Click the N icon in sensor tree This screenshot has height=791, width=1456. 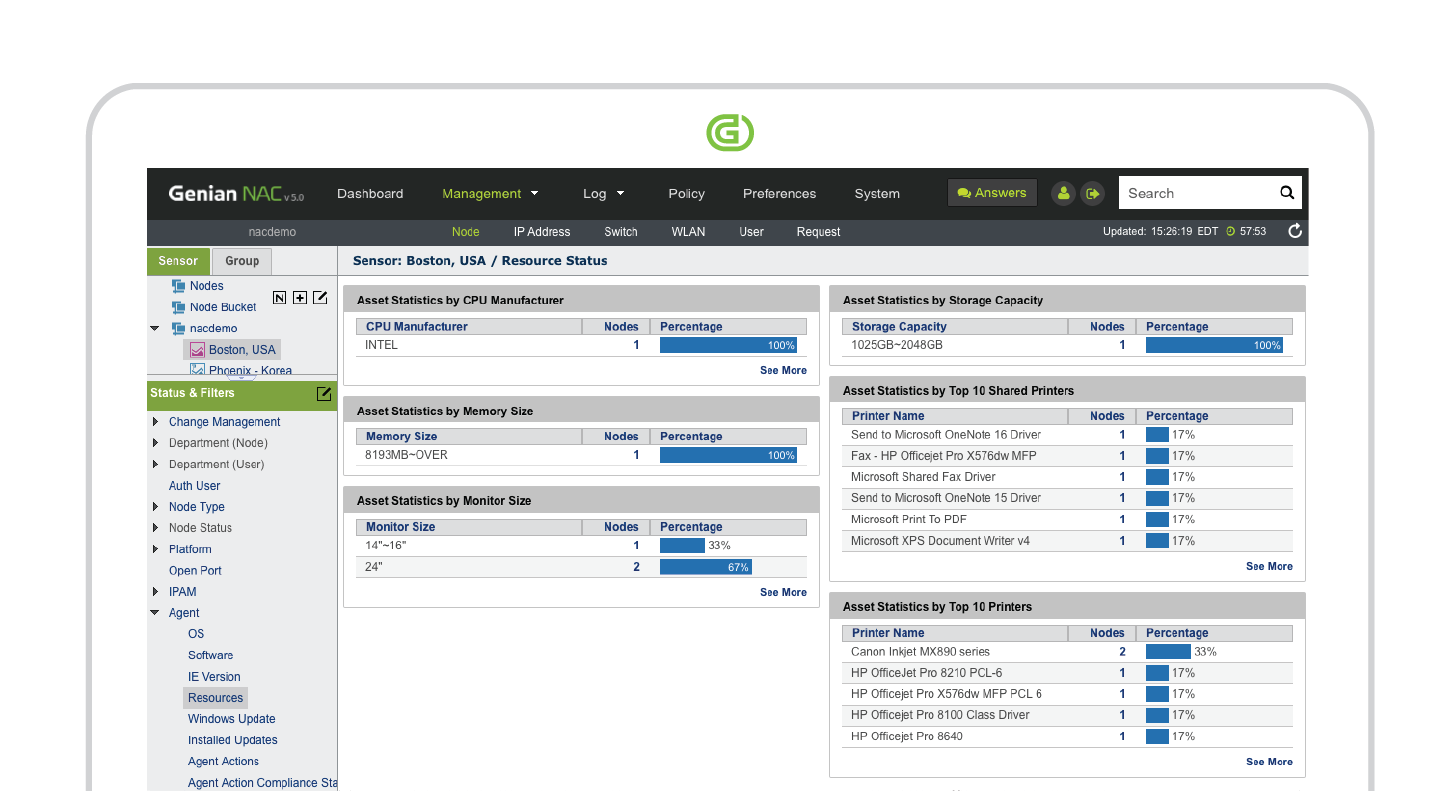coord(279,297)
